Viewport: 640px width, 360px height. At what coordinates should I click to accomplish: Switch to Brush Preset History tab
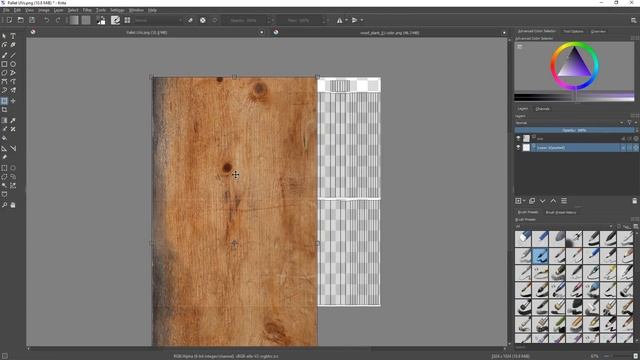tap(561, 212)
